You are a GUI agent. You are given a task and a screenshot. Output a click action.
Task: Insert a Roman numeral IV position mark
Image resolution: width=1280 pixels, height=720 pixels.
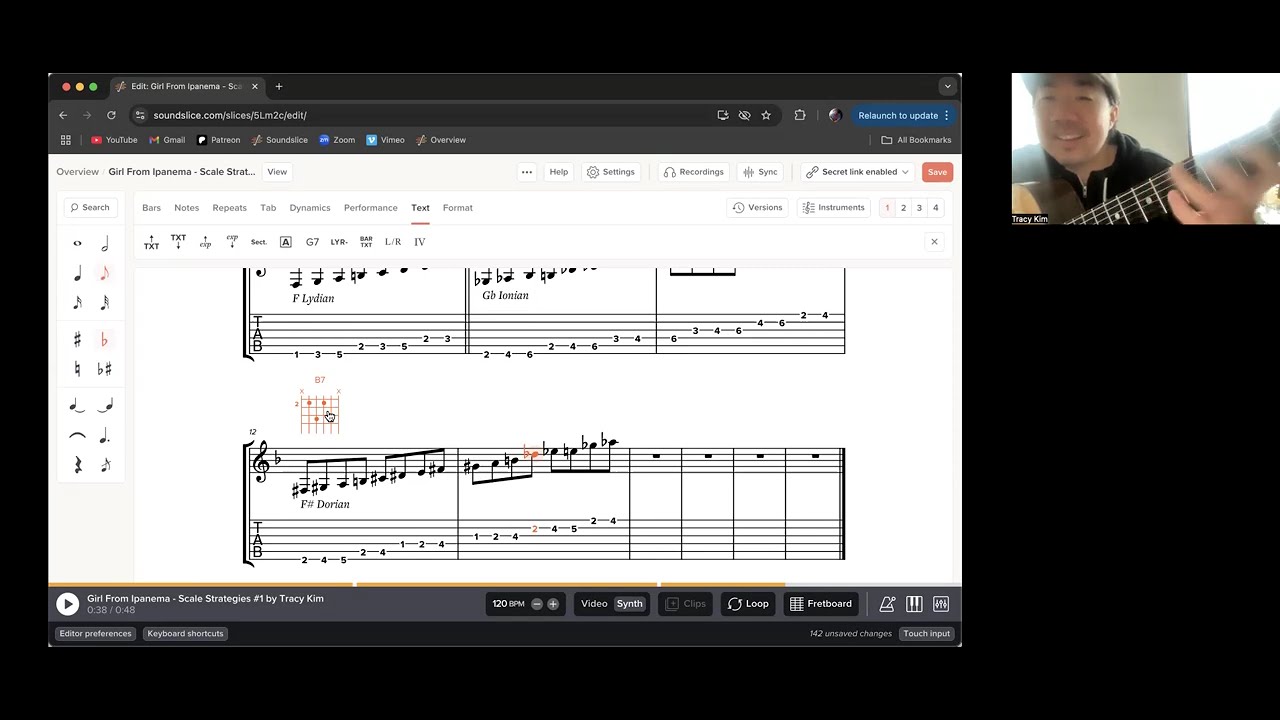point(420,242)
